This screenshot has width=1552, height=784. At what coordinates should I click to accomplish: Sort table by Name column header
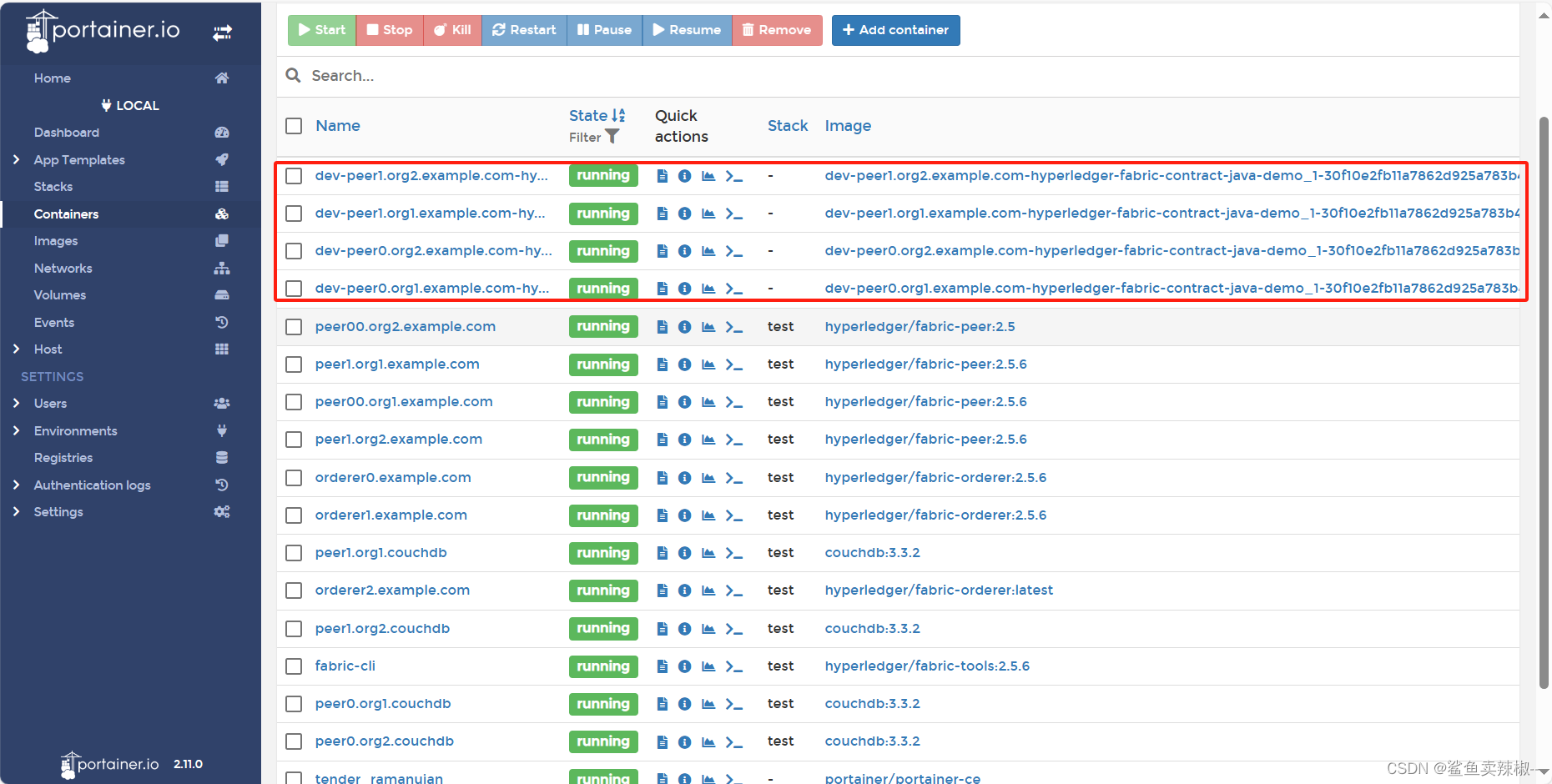(x=338, y=126)
